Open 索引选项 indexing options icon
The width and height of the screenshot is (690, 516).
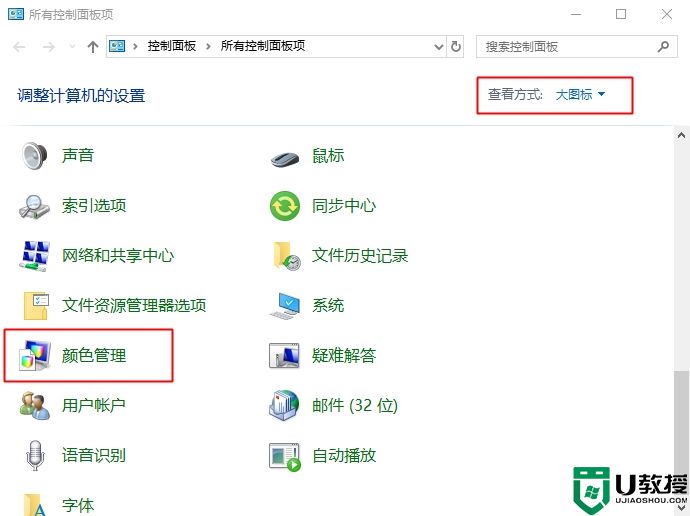pos(36,206)
